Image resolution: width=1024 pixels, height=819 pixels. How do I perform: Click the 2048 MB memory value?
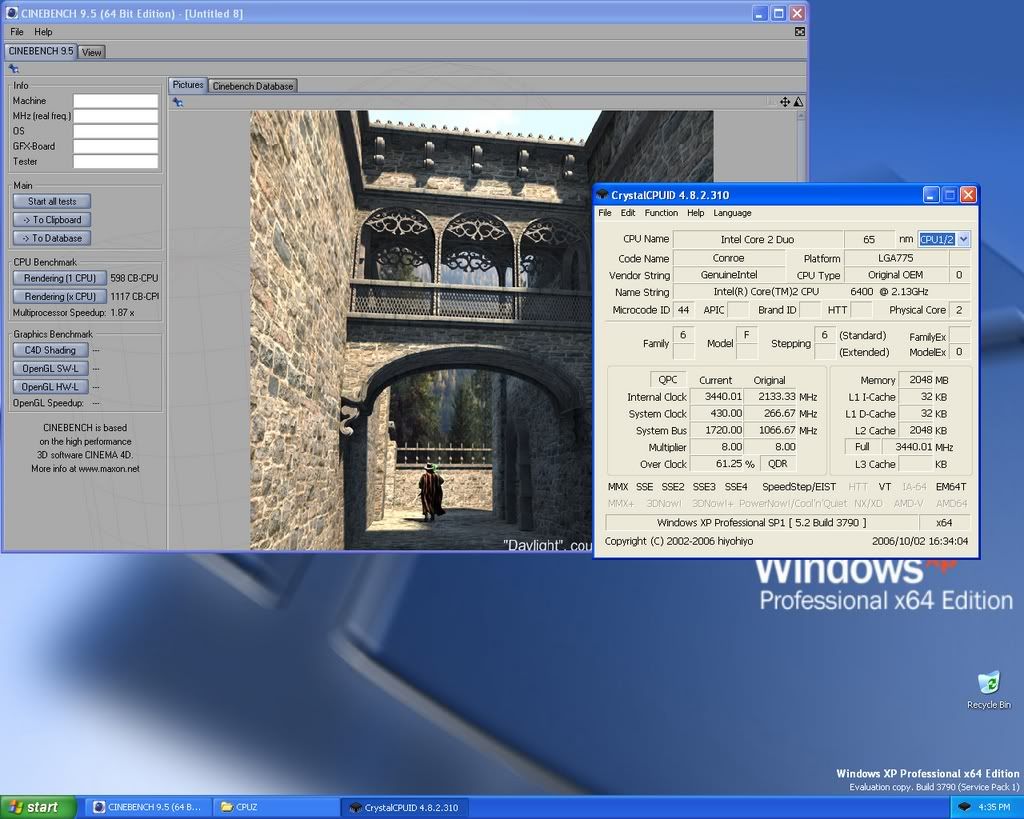point(916,379)
